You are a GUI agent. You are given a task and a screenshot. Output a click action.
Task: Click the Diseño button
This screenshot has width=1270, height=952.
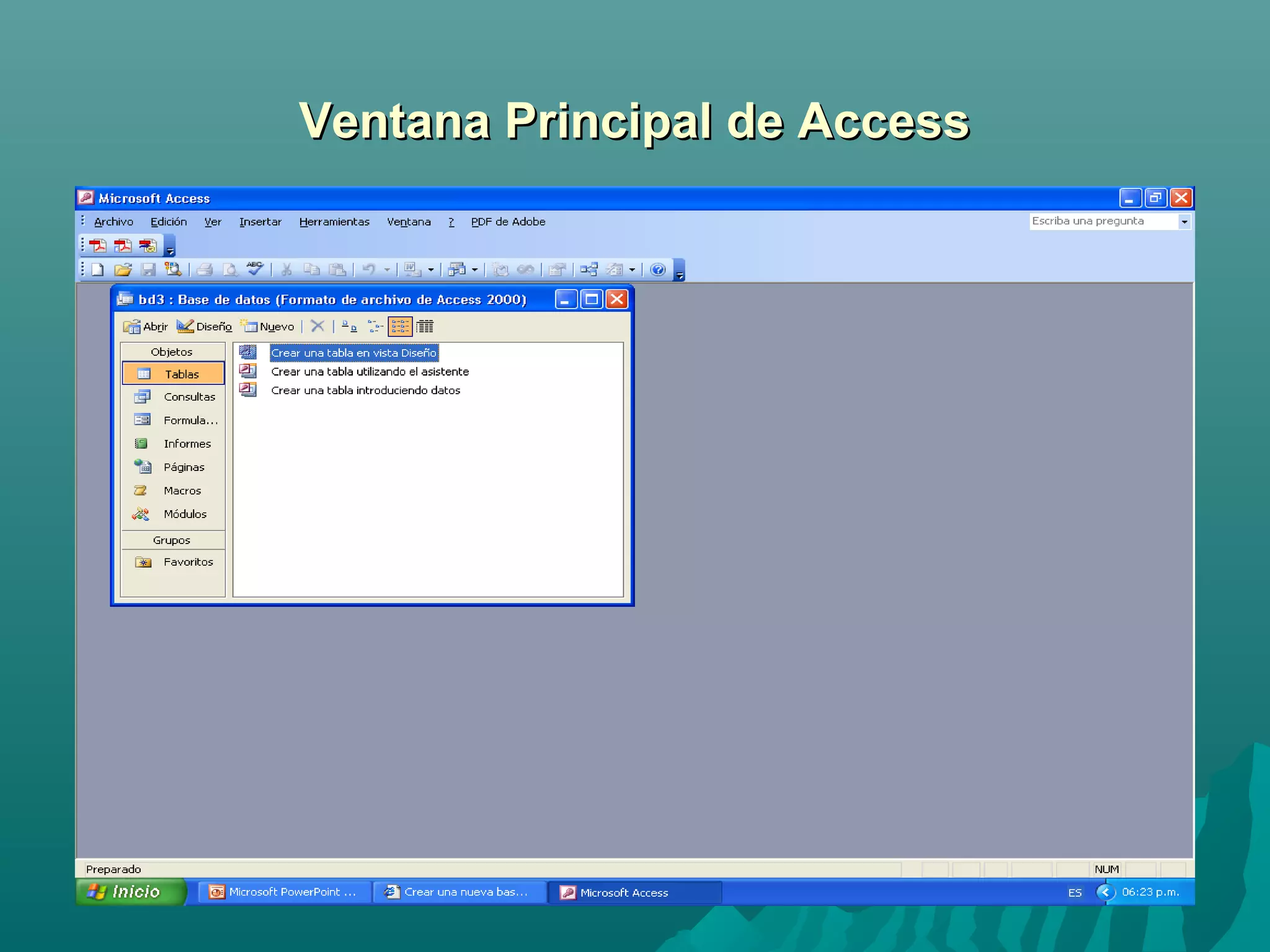[x=204, y=327]
